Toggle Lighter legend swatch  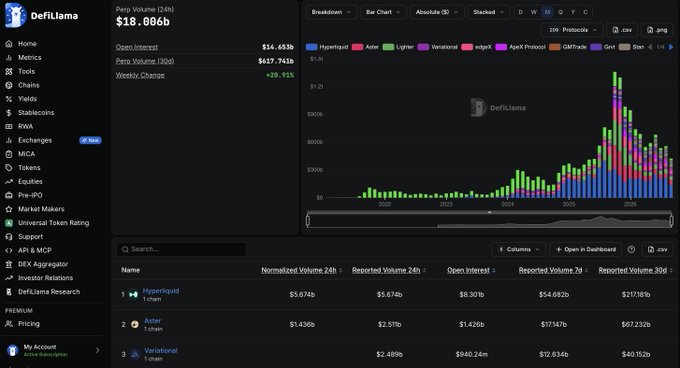pyautogui.click(x=388, y=47)
